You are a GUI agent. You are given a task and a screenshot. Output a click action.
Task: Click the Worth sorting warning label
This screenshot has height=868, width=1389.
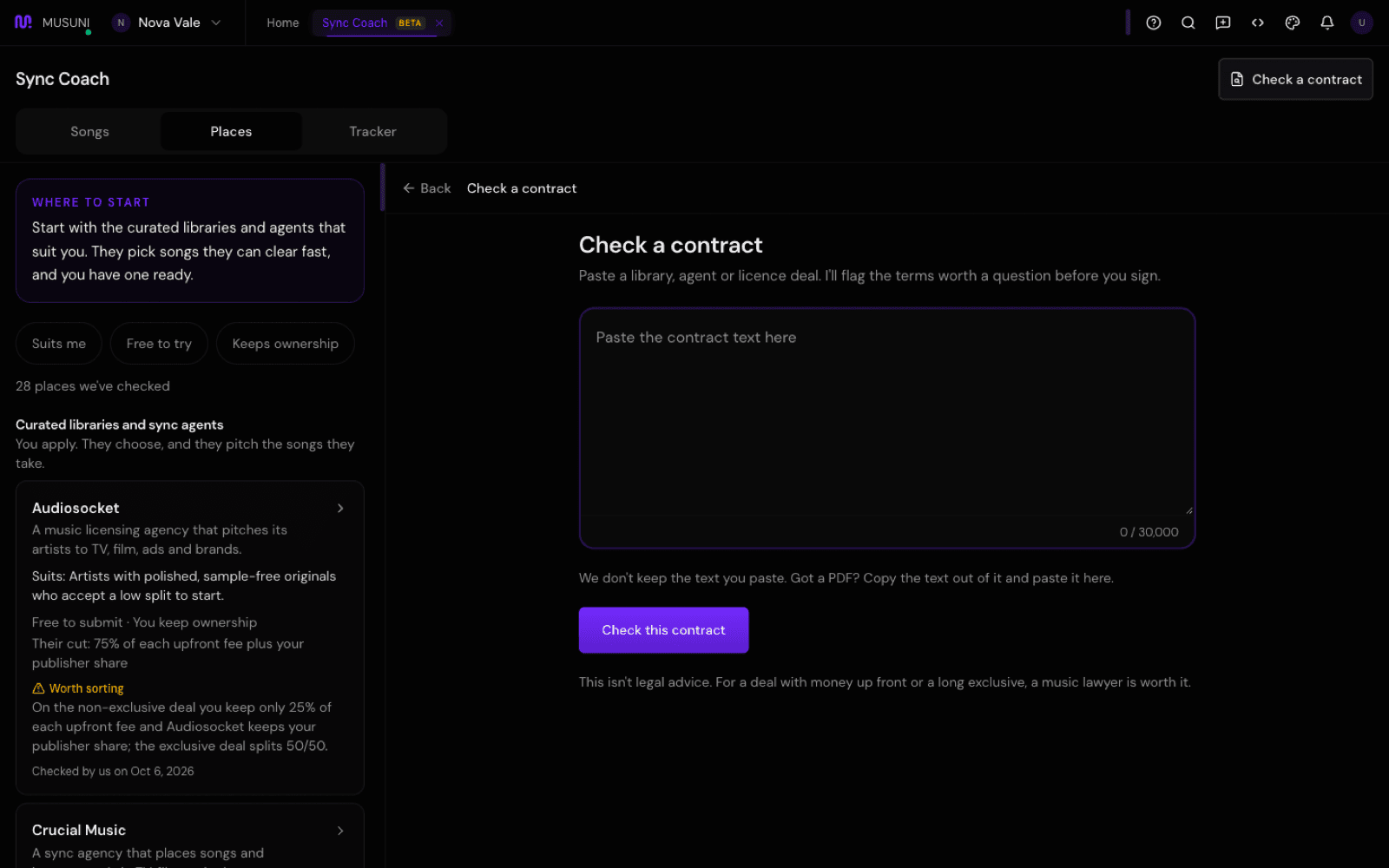click(x=78, y=688)
